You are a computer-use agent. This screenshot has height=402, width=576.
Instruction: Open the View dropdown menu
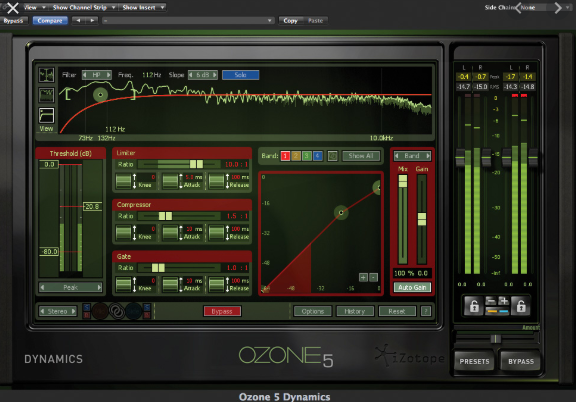[34, 7]
